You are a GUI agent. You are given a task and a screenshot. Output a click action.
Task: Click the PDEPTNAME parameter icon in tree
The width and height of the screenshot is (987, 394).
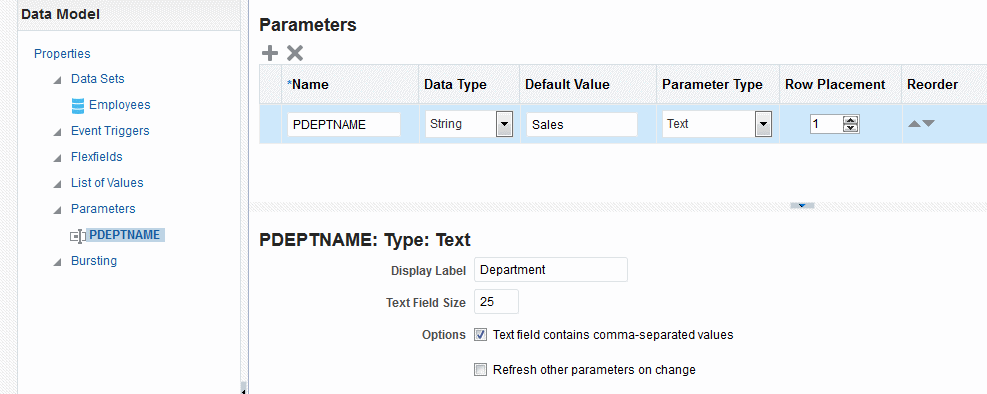tap(77, 236)
